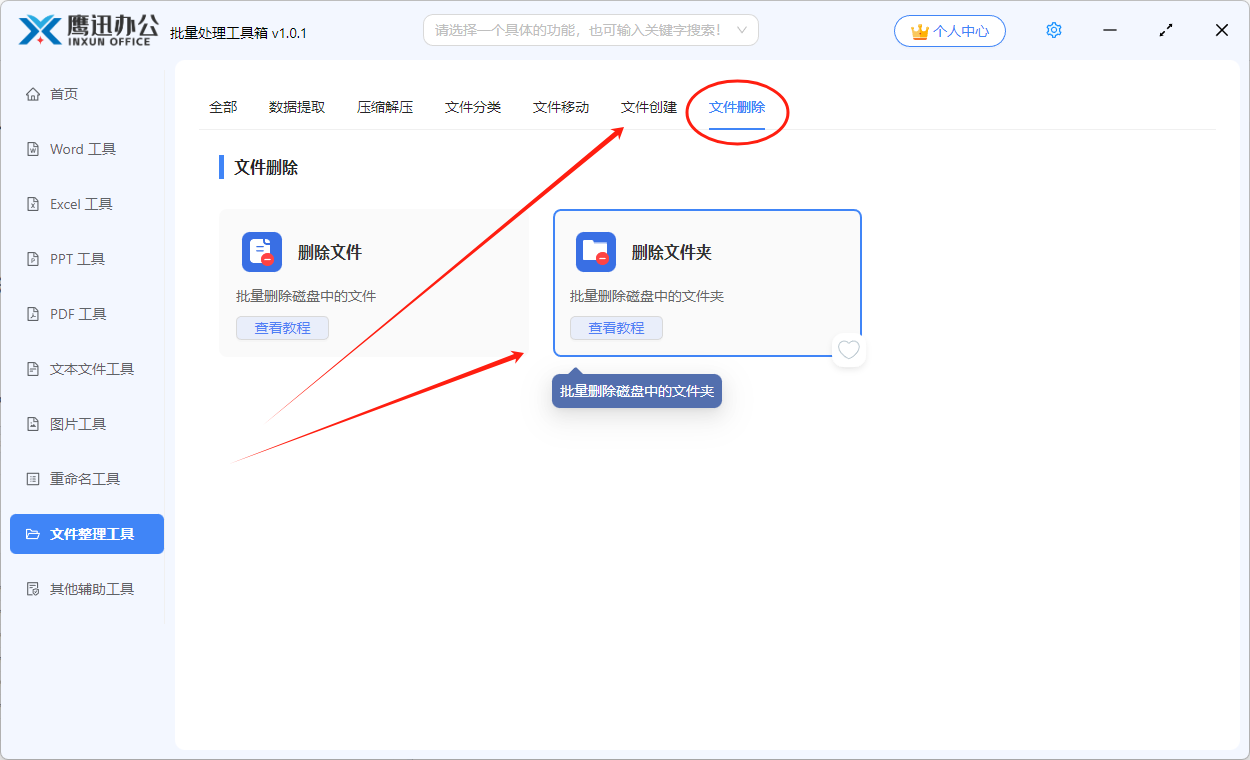Open 查看教程 for 删除文件
This screenshot has width=1250, height=760.
tap(282, 328)
